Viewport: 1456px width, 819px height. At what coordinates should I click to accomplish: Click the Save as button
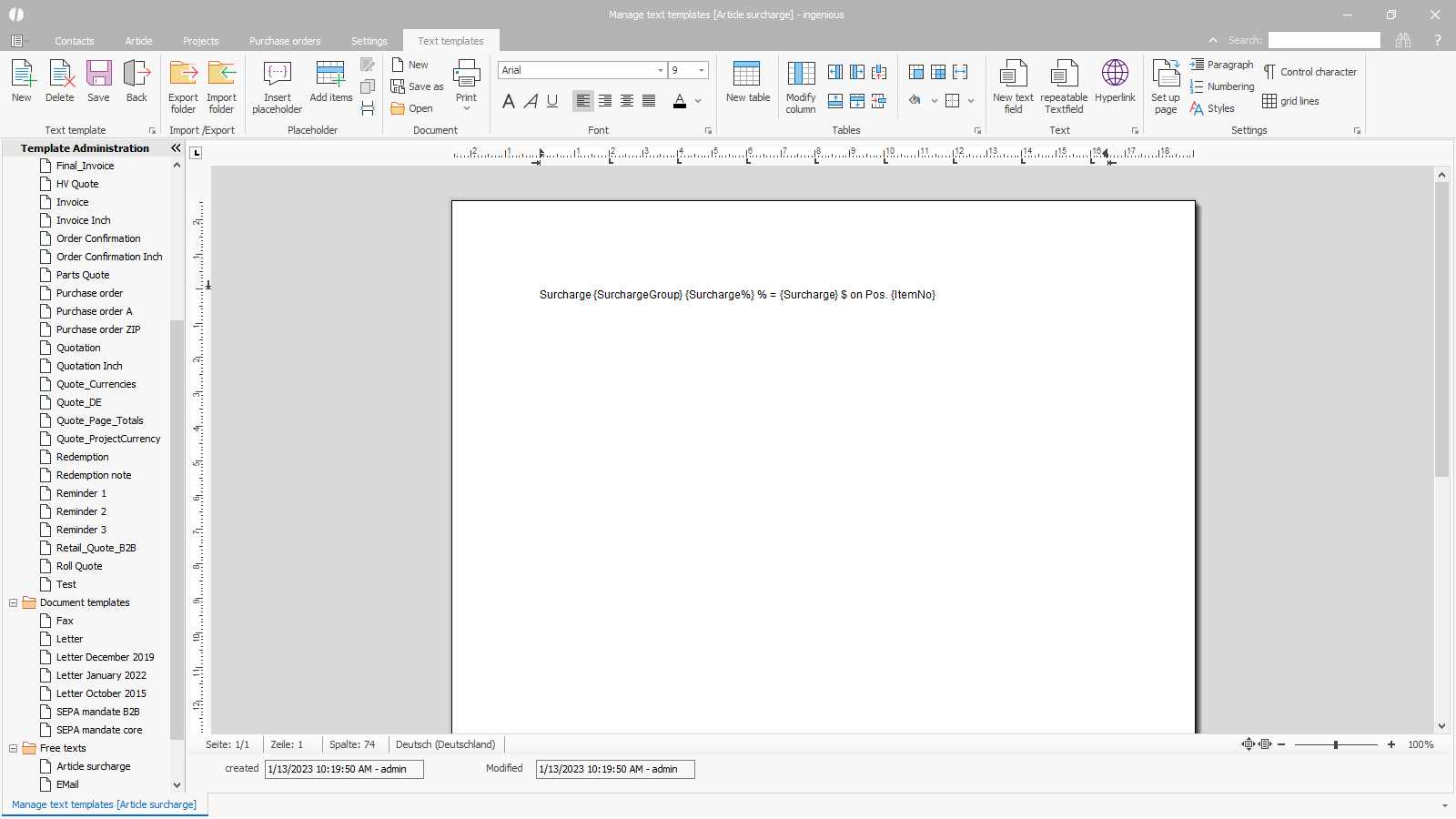tap(418, 86)
